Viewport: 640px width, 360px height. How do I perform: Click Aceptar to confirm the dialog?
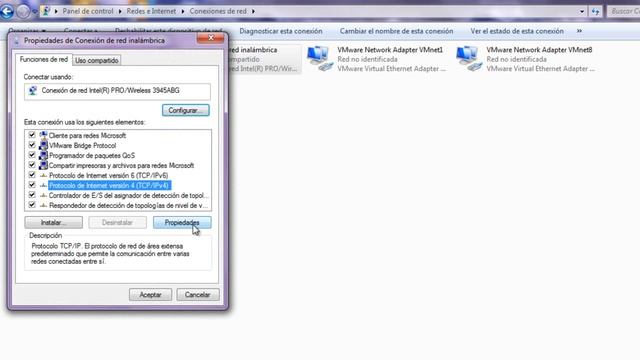[x=150, y=295]
